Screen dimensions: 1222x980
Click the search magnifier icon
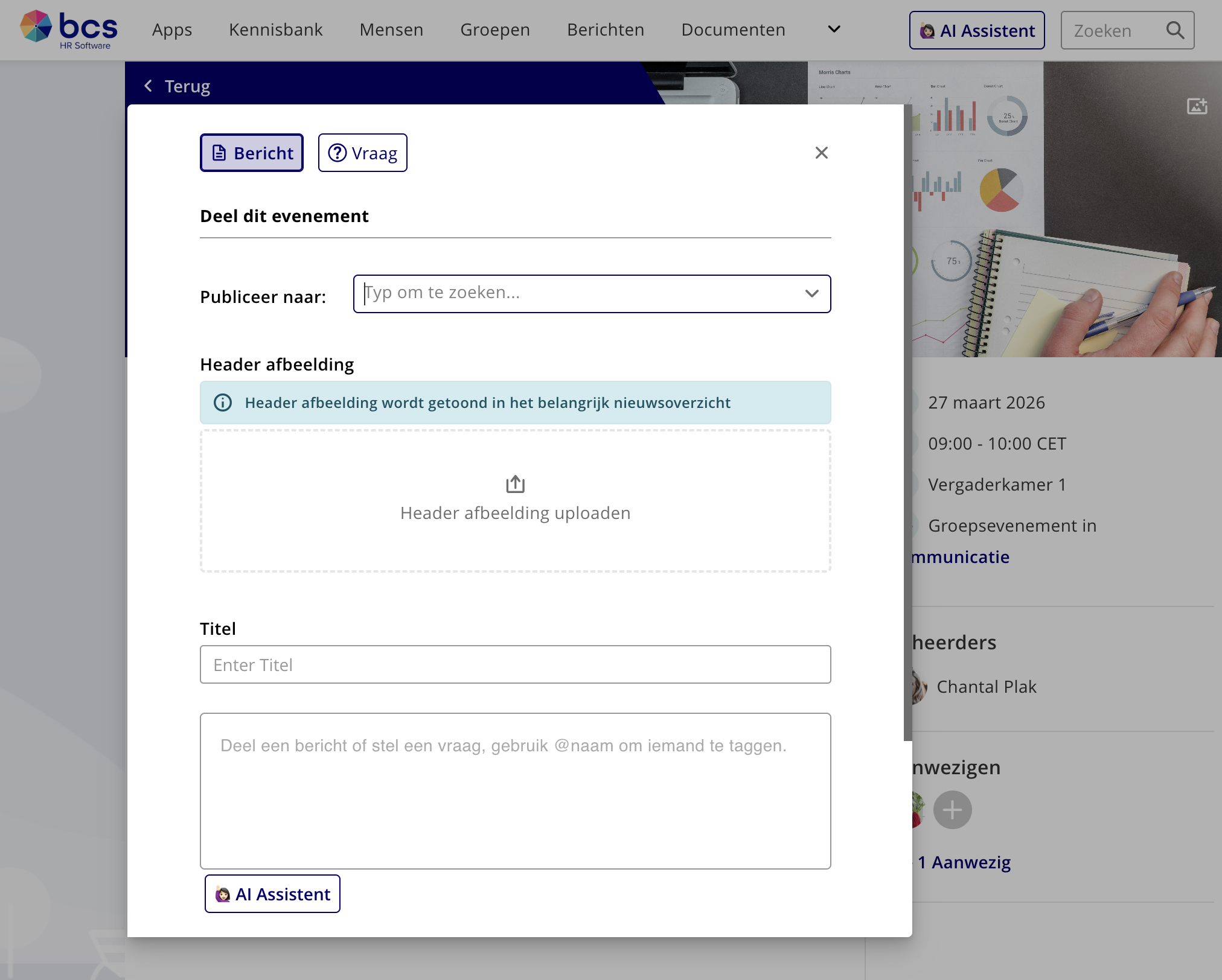[1175, 30]
